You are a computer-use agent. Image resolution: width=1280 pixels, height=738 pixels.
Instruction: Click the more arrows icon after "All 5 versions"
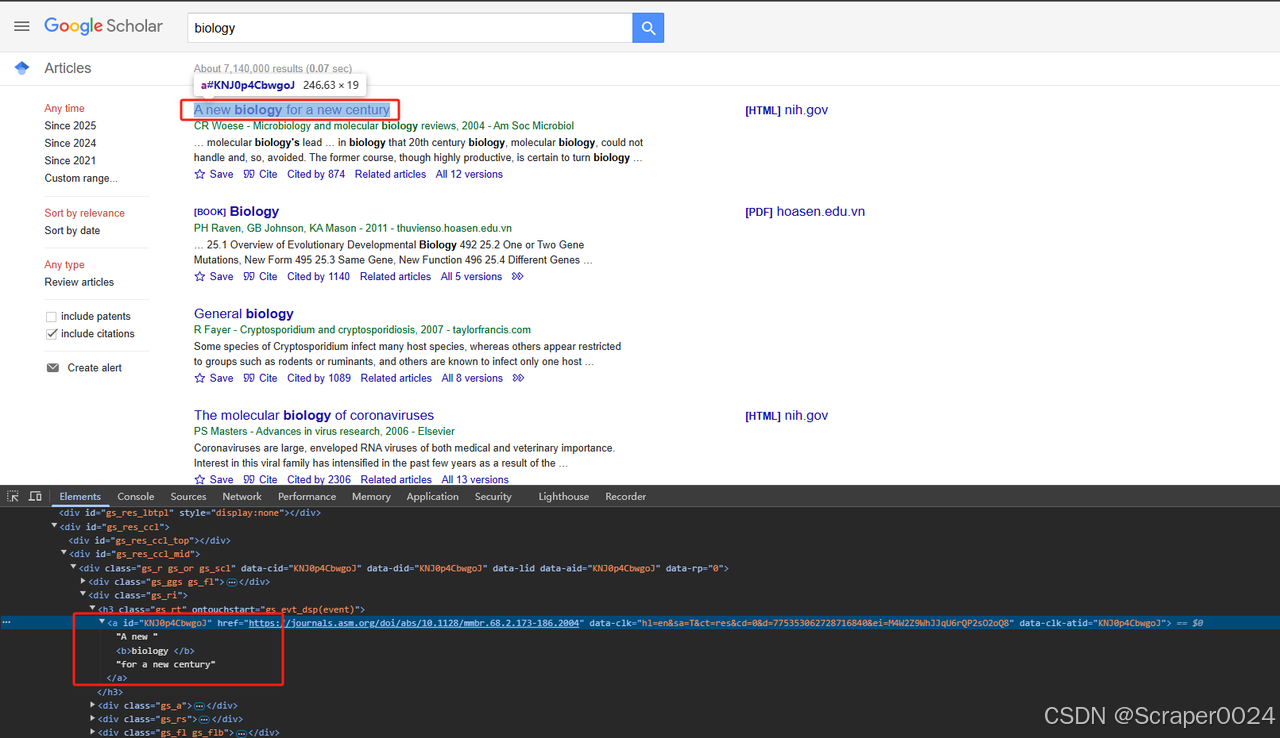[518, 277]
